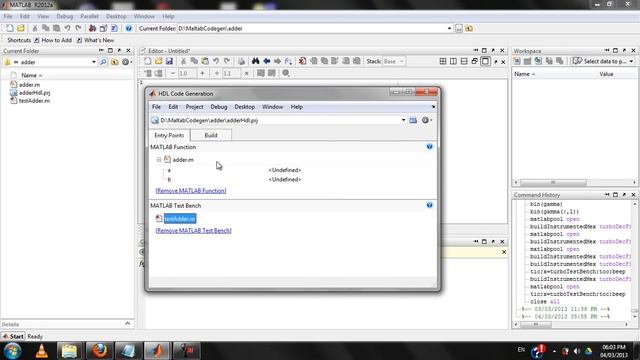Open adder folder dropdown in Current Folder panel
Image resolution: width=640 pixels, height=360 pixels.
coord(94,62)
